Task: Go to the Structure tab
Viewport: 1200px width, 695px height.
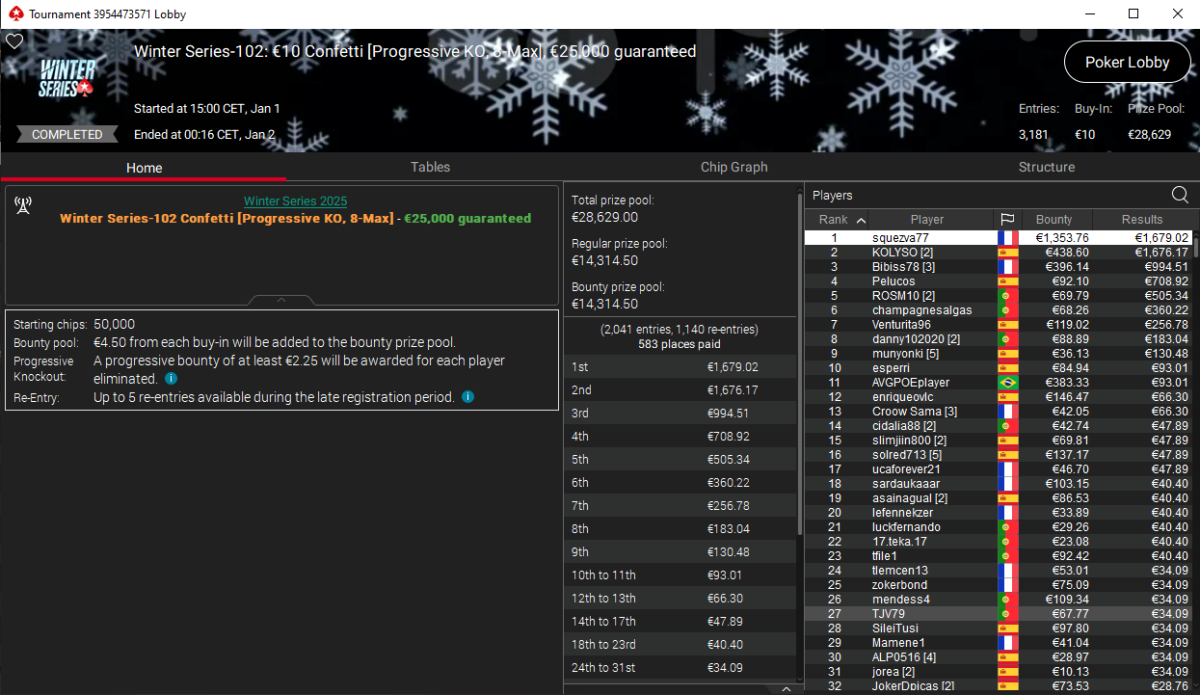Action: point(1046,167)
